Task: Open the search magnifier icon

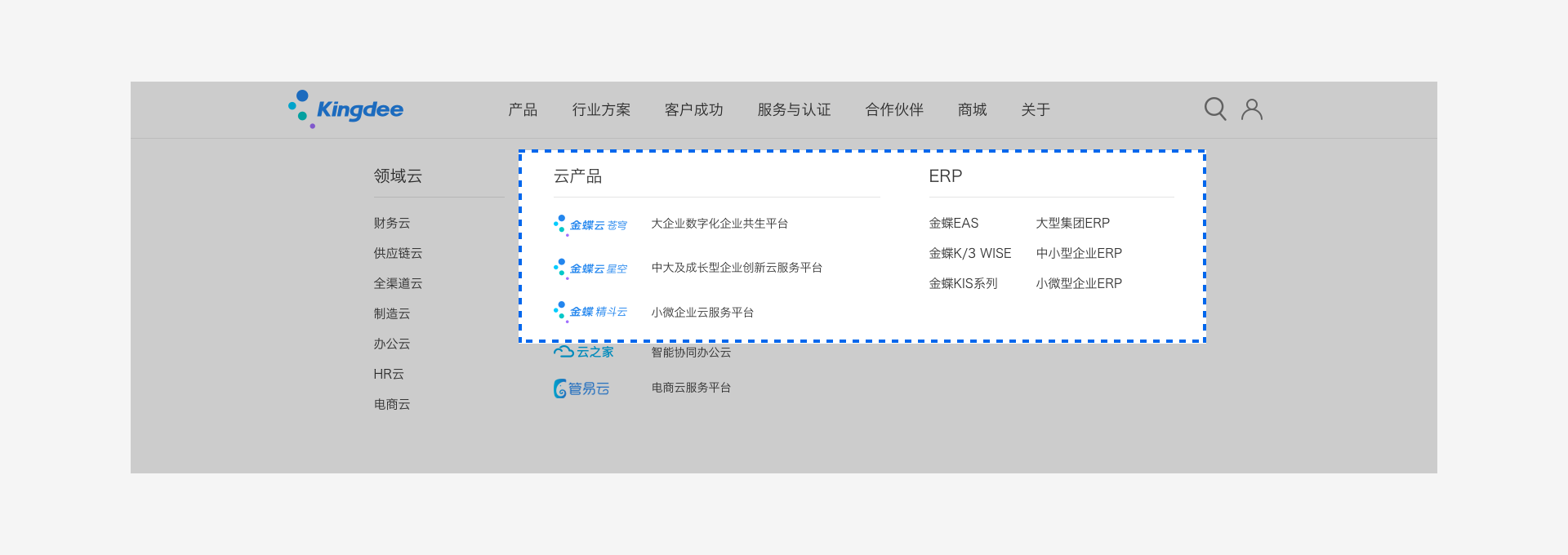Action: click(1215, 109)
